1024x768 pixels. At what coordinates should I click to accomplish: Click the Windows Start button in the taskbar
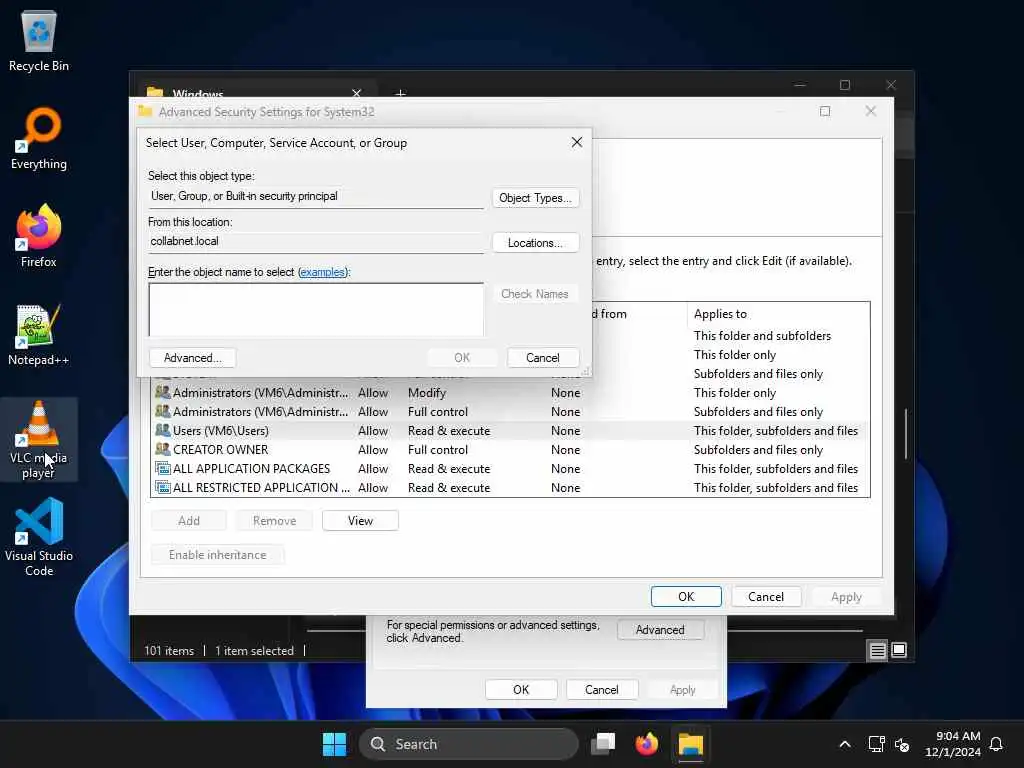[x=334, y=744]
